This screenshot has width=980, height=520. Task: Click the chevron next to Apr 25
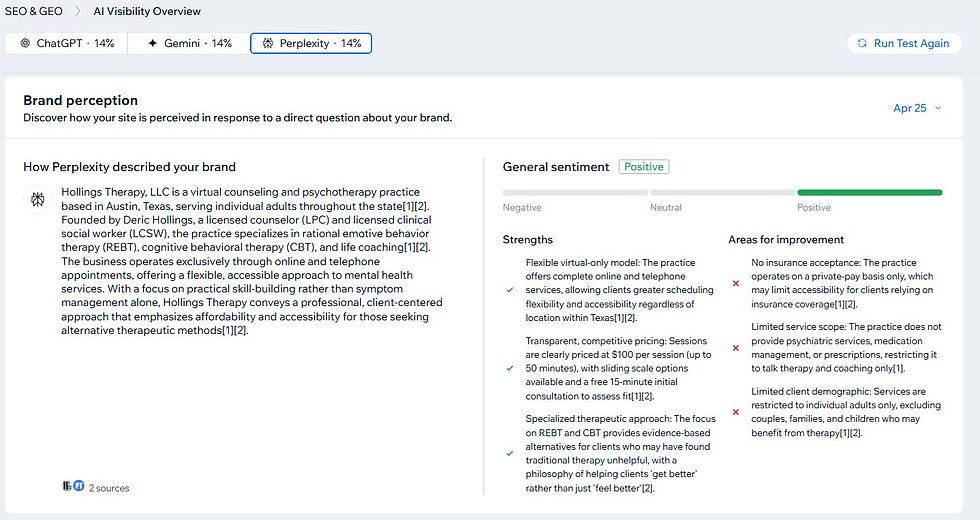coord(938,108)
